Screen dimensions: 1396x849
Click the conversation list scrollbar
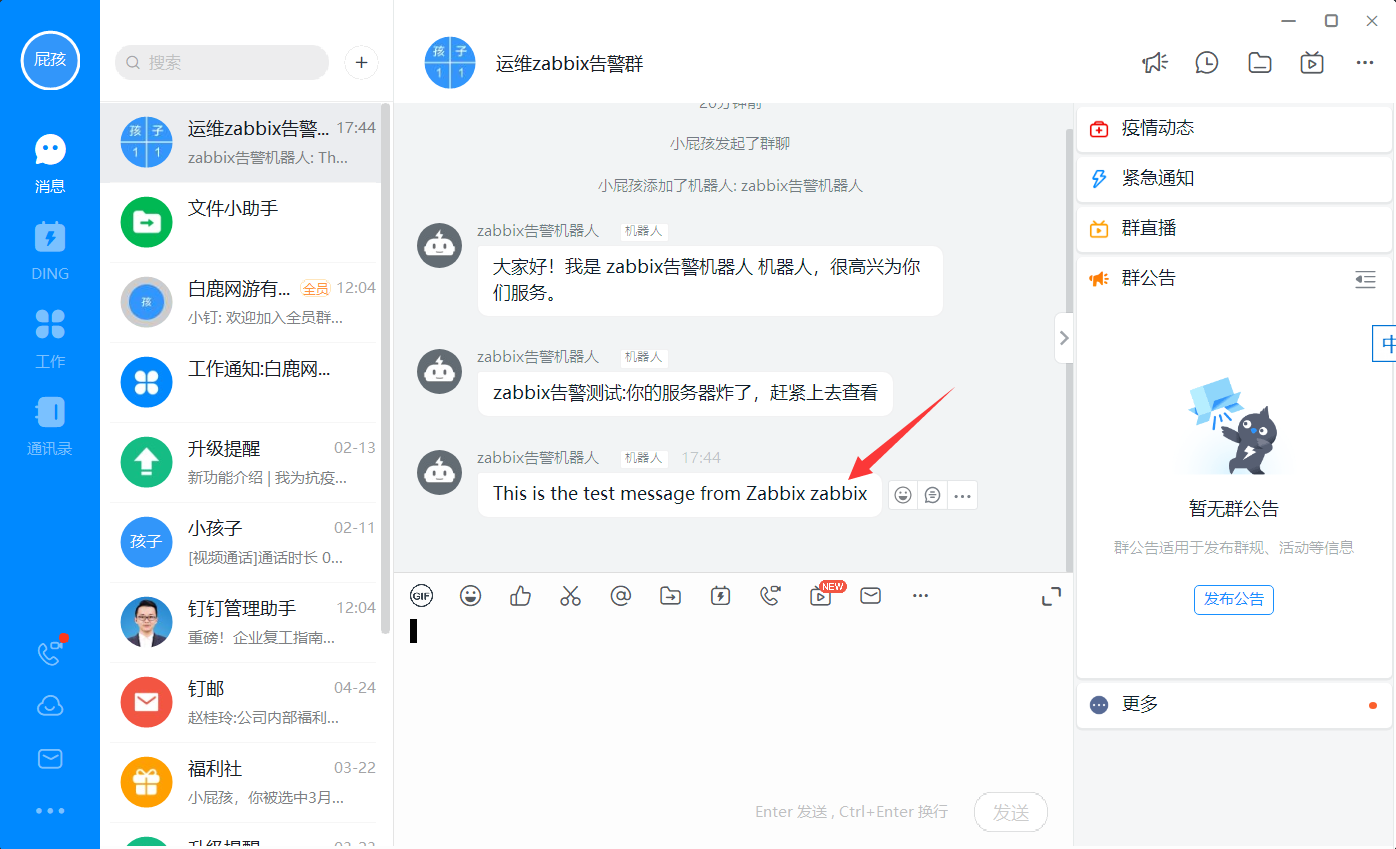pos(386,368)
